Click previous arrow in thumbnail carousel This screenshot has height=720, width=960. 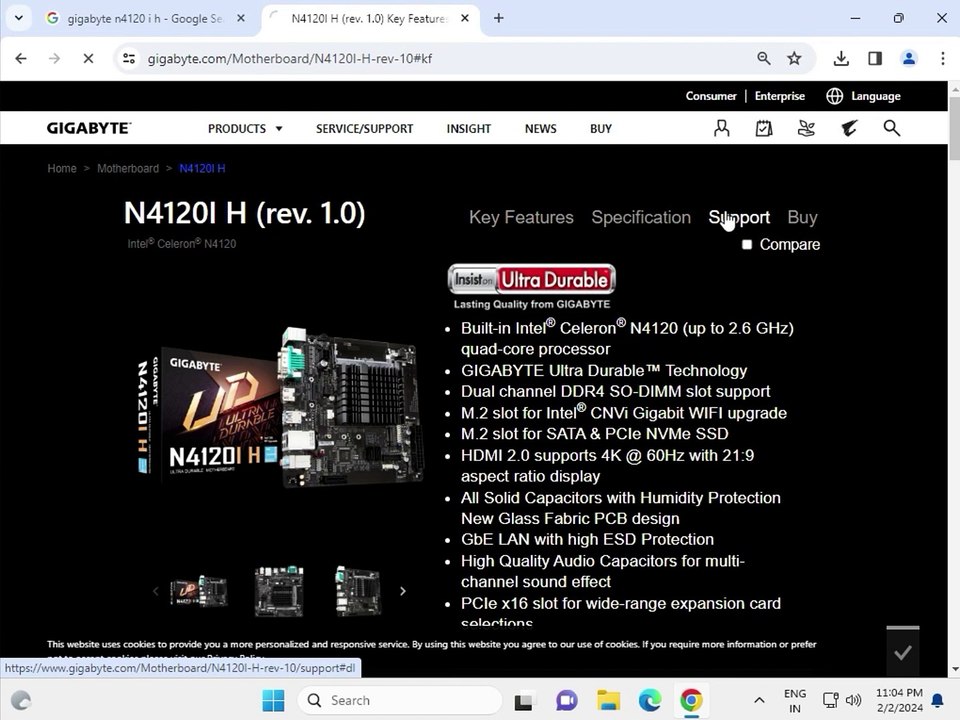(156, 591)
